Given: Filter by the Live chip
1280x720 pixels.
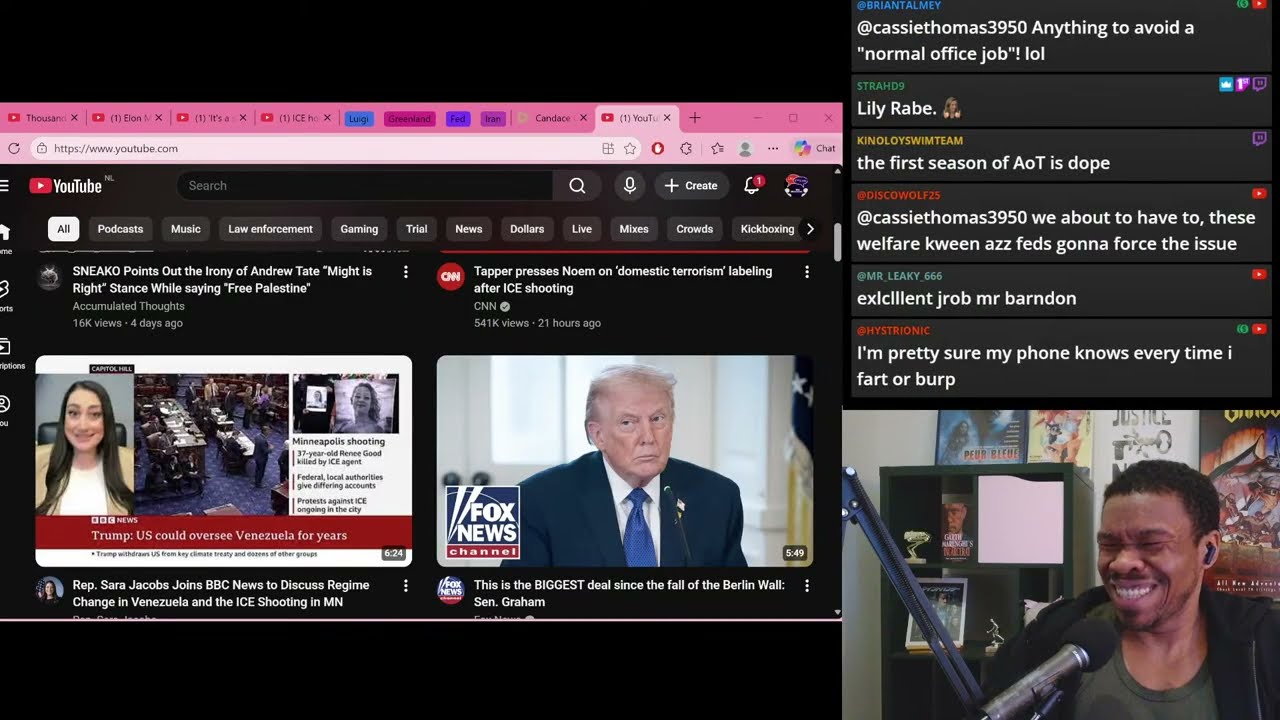Looking at the screenshot, I should click(582, 229).
